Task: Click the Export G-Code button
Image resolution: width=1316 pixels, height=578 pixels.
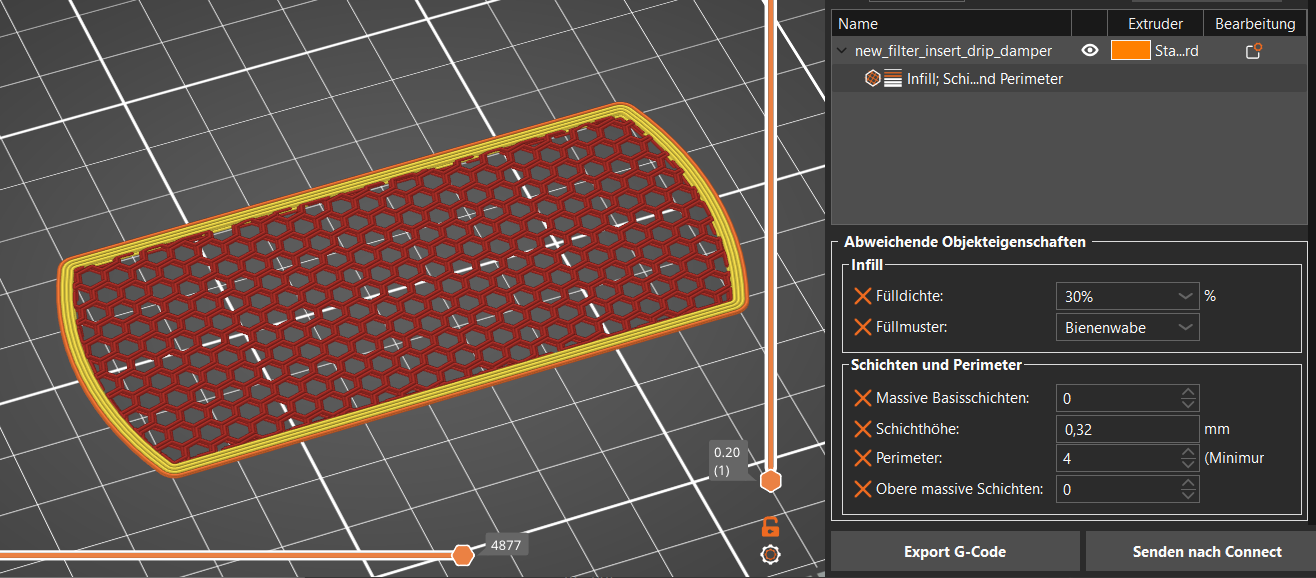Action: (955, 552)
